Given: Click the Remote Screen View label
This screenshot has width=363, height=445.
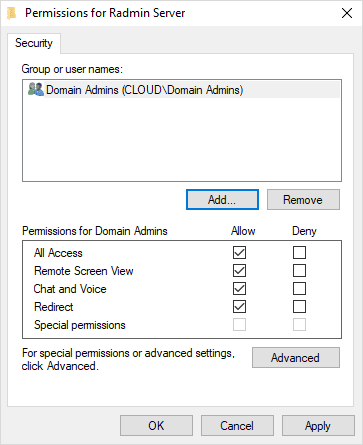Looking at the screenshot, I should [84, 271].
